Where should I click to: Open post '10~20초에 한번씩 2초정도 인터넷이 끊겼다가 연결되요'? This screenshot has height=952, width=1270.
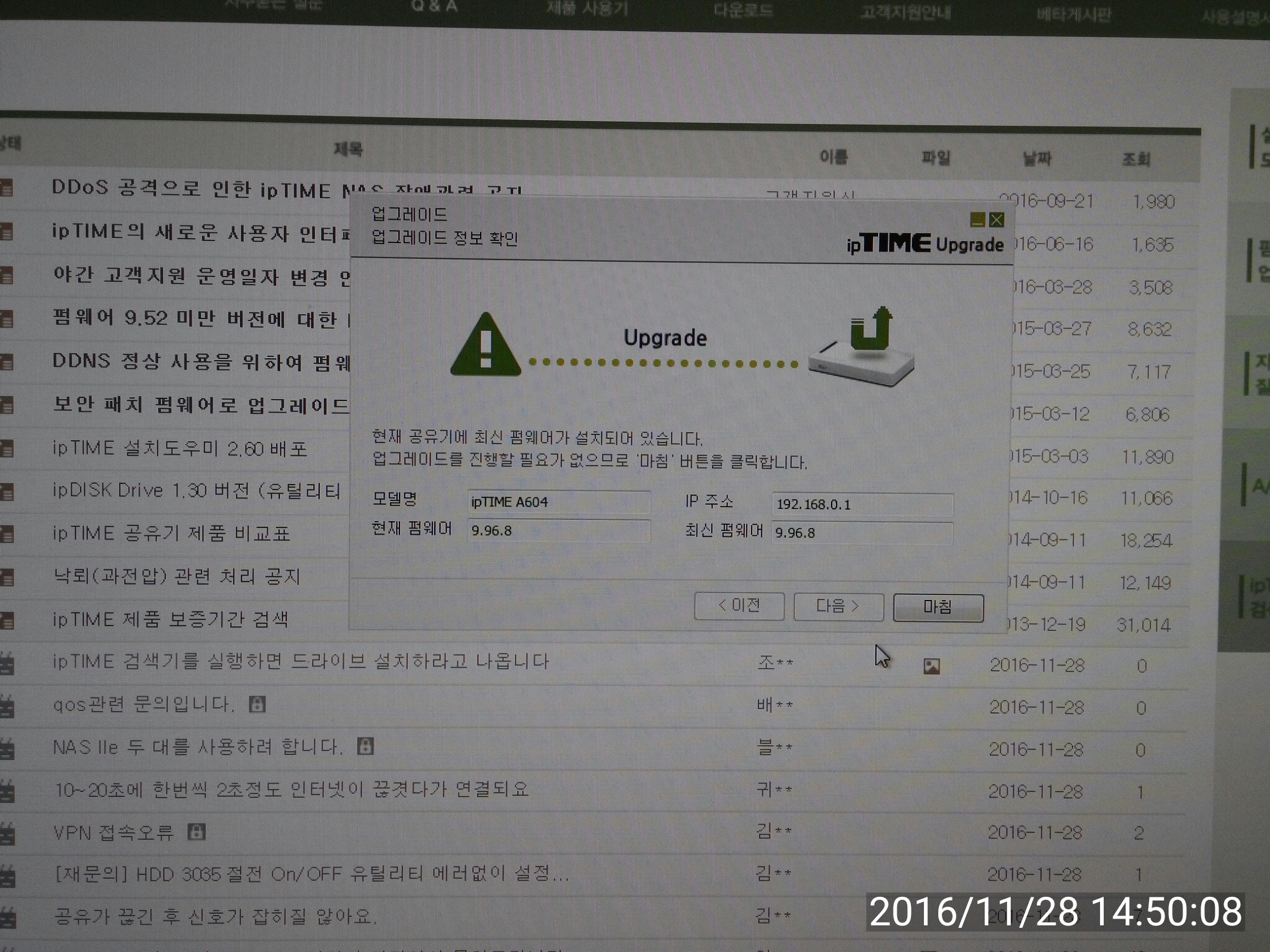[x=291, y=790]
